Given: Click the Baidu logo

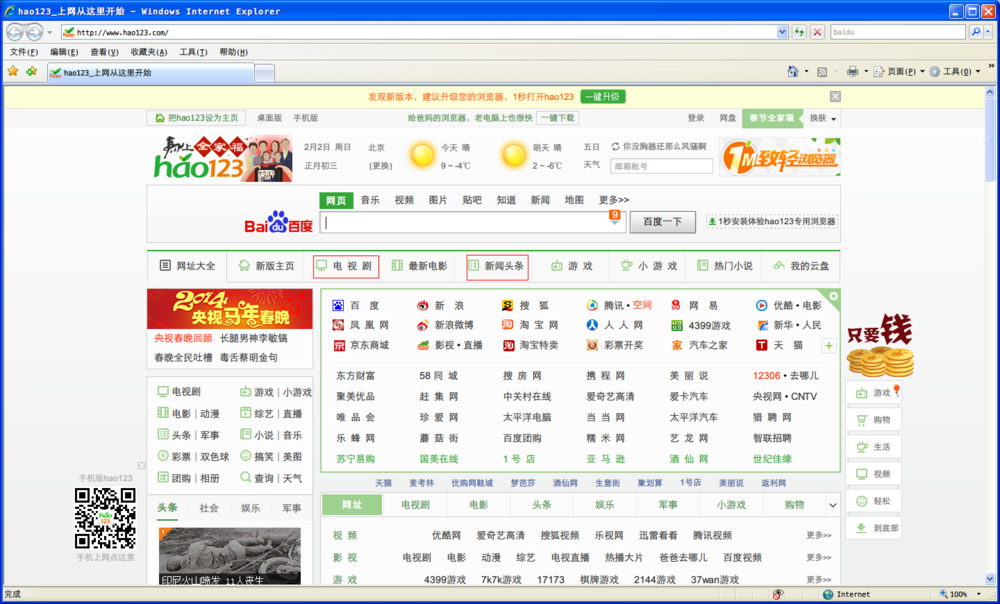Looking at the screenshot, I should point(279,221).
